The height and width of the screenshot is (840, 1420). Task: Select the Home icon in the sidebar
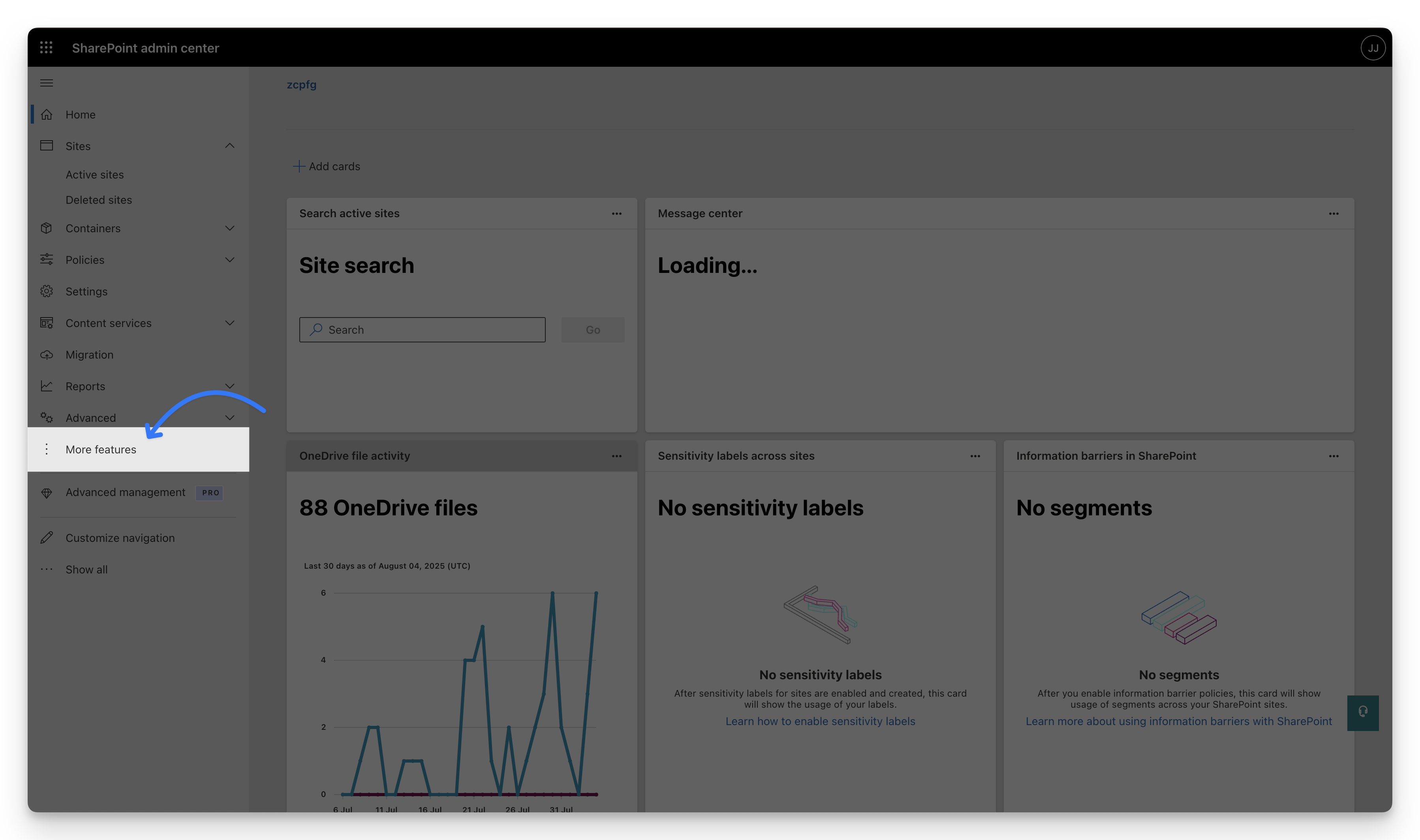click(x=47, y=115)
